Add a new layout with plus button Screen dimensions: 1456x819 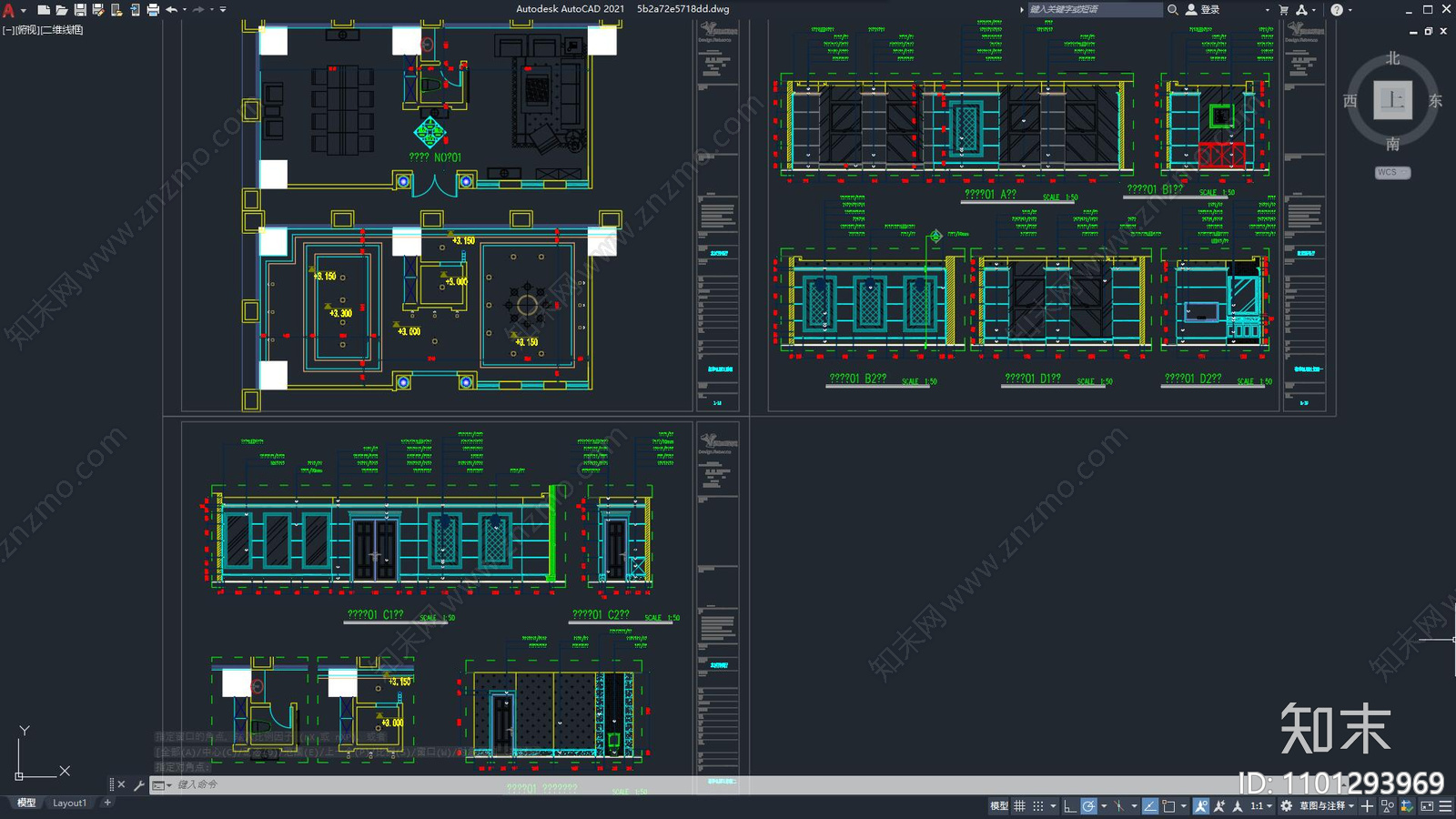[x=107, y=803]
